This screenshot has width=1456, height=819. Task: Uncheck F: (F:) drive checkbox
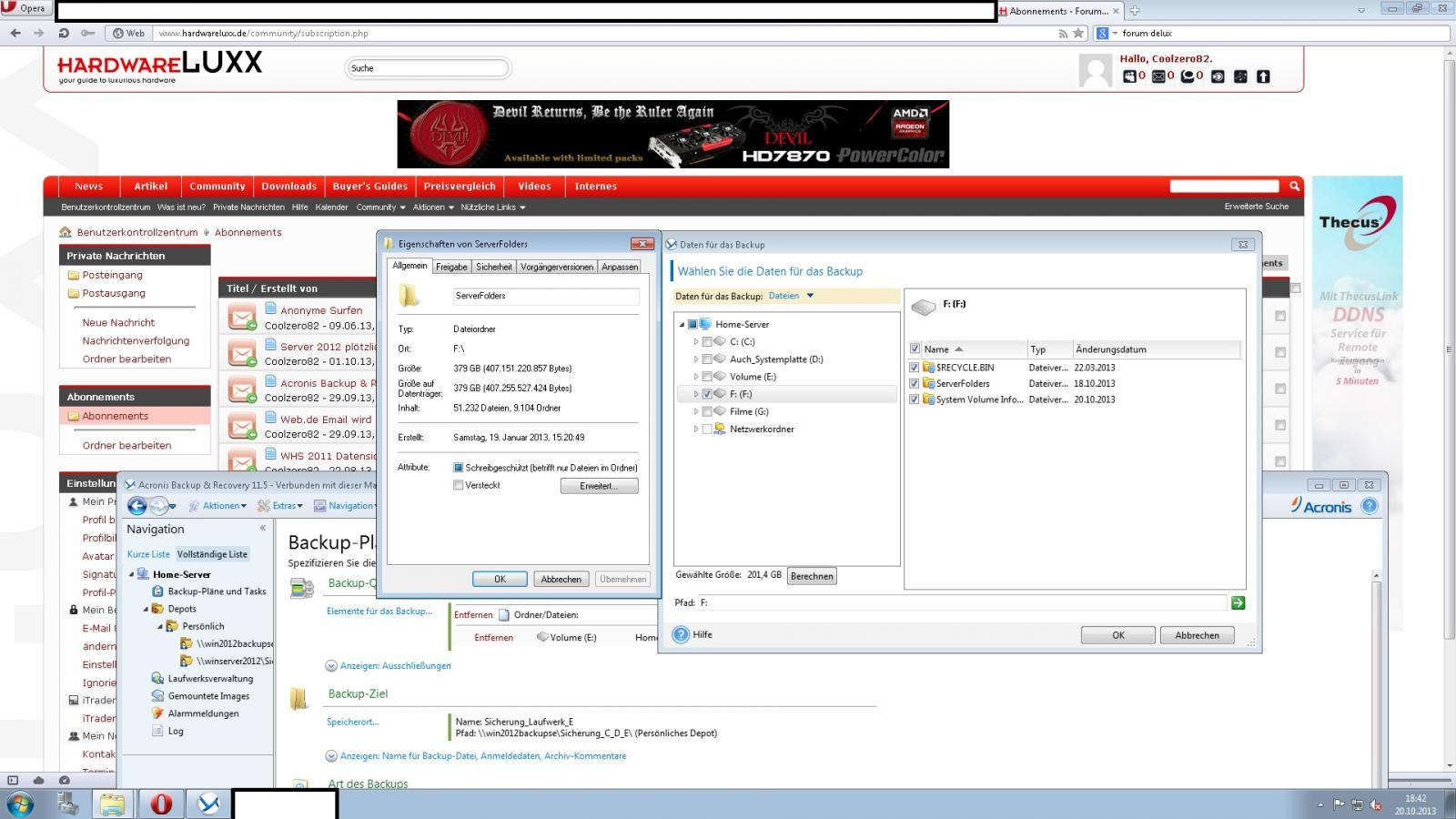coord(707,394)
